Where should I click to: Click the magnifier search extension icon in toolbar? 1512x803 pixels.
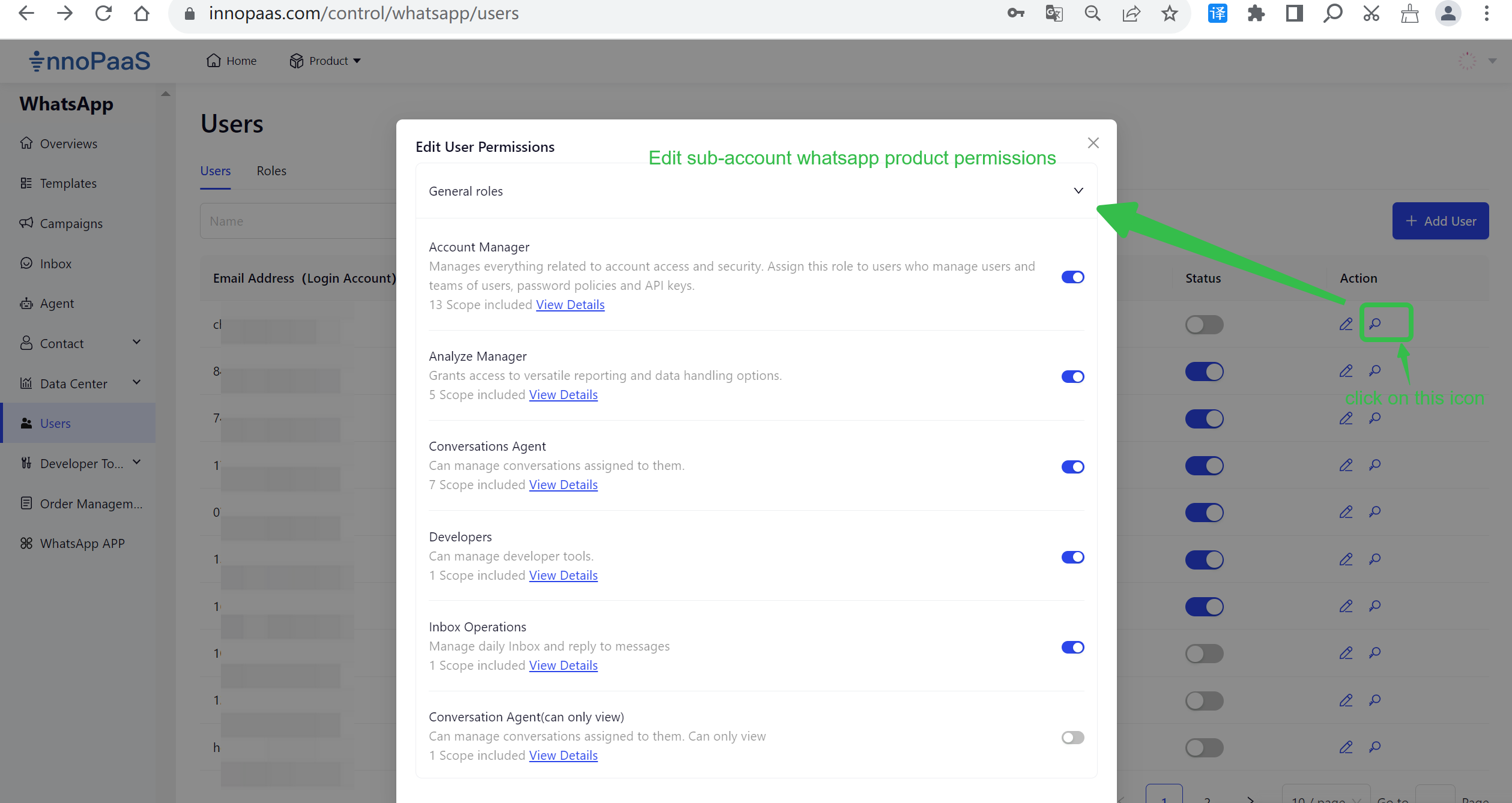(x=1332, y=13)
